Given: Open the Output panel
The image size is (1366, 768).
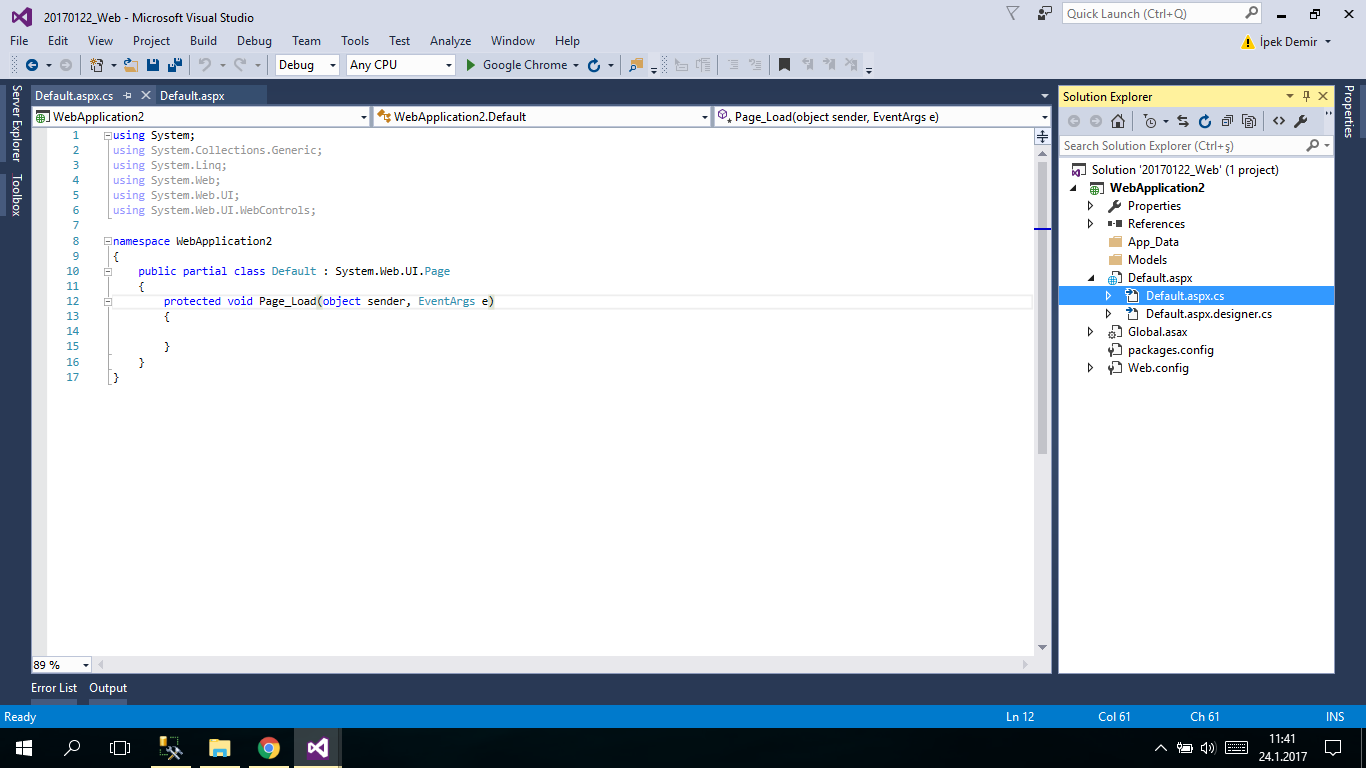Looking at the screenshot, I should pos(107,688).
